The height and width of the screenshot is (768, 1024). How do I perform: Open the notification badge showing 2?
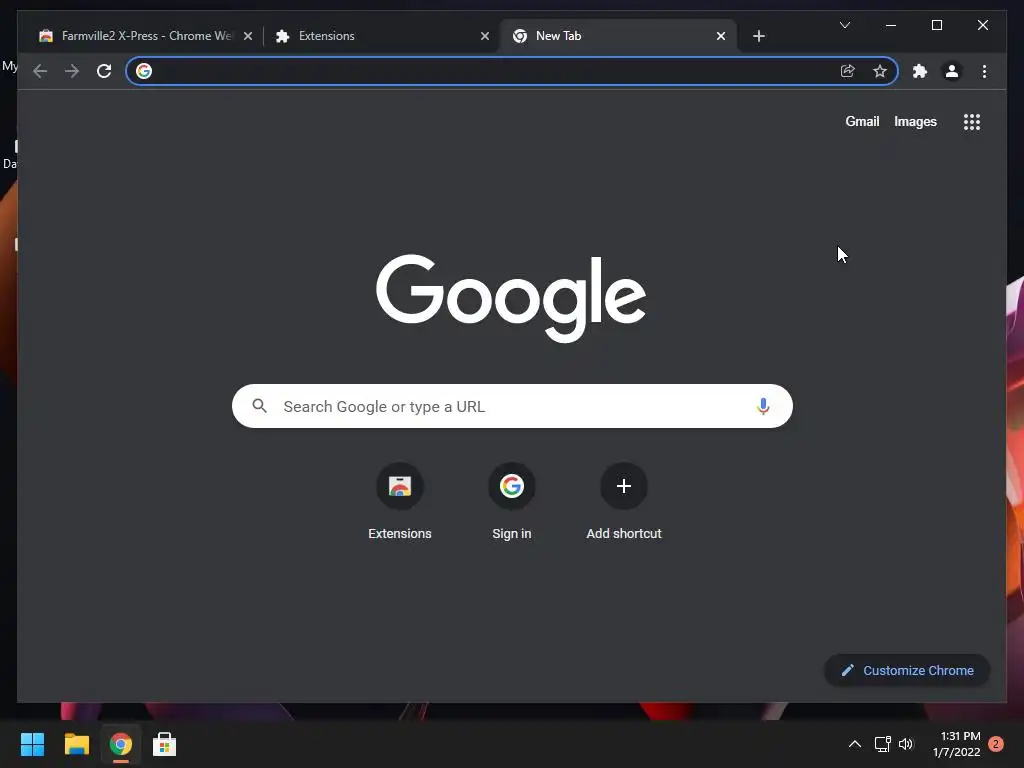pos(996,744)
